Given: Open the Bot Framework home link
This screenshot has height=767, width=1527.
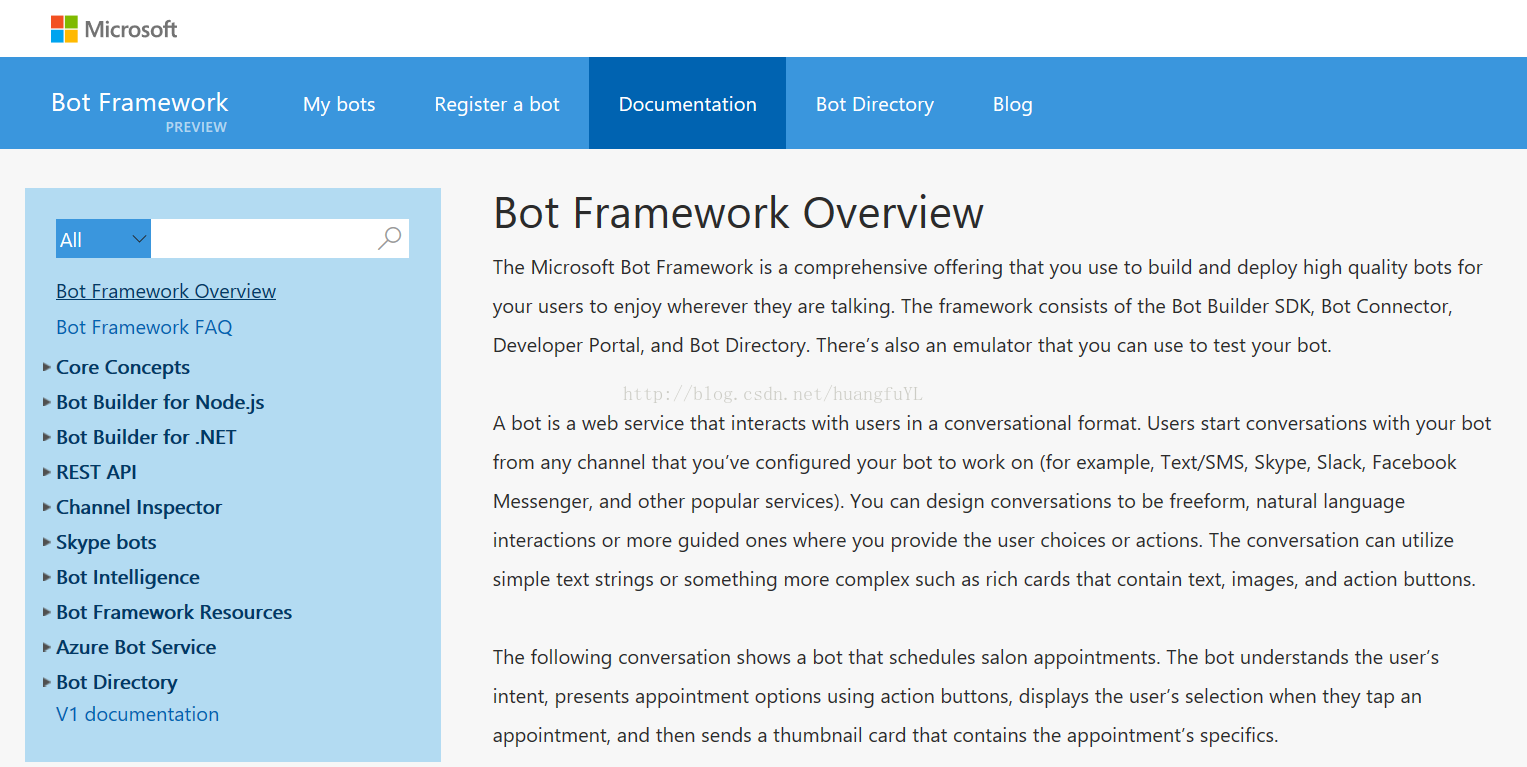Looking at the screenshot, I should point(139,102).
